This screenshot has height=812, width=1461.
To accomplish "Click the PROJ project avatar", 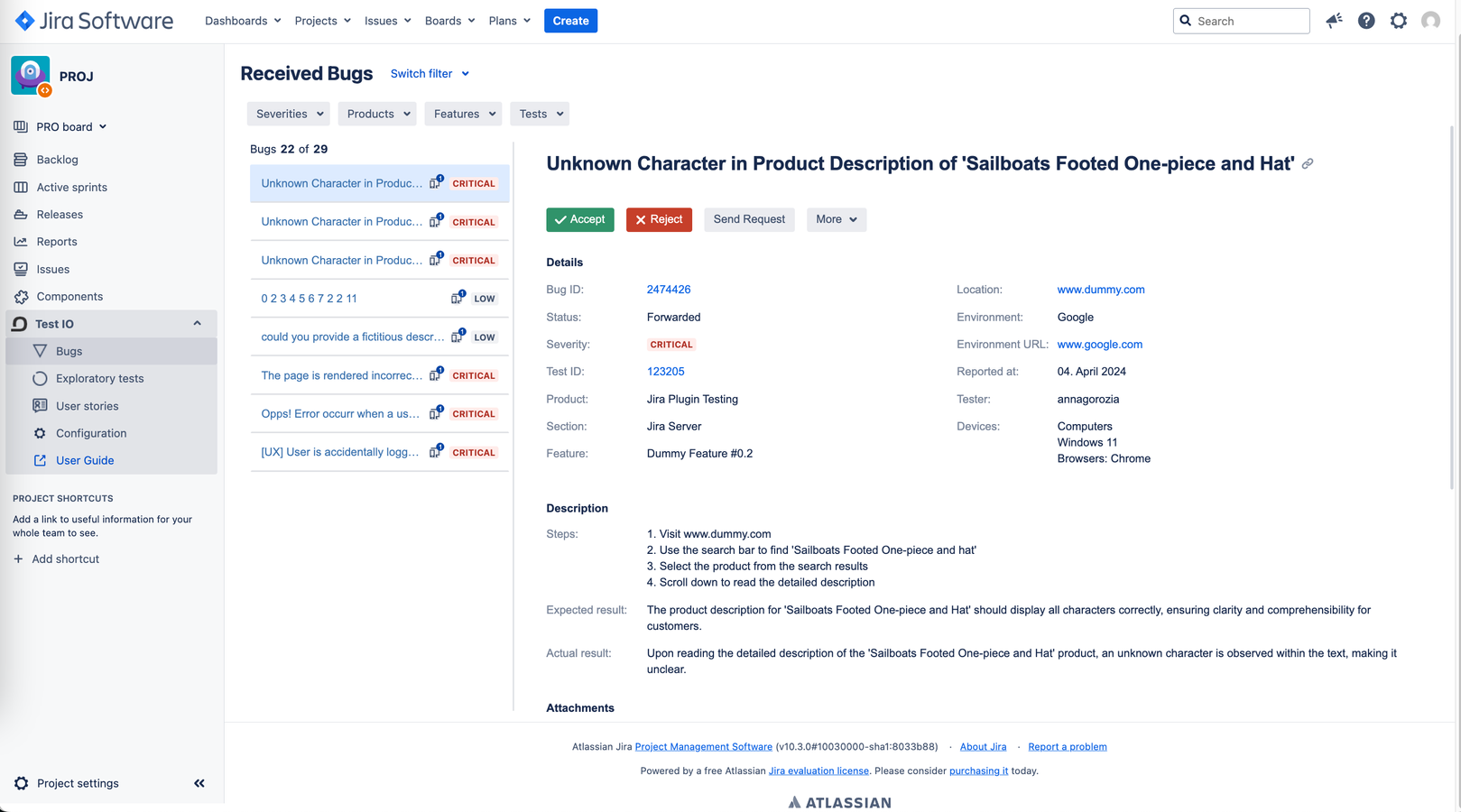I will pyautogui.click(x=31, y=76).
